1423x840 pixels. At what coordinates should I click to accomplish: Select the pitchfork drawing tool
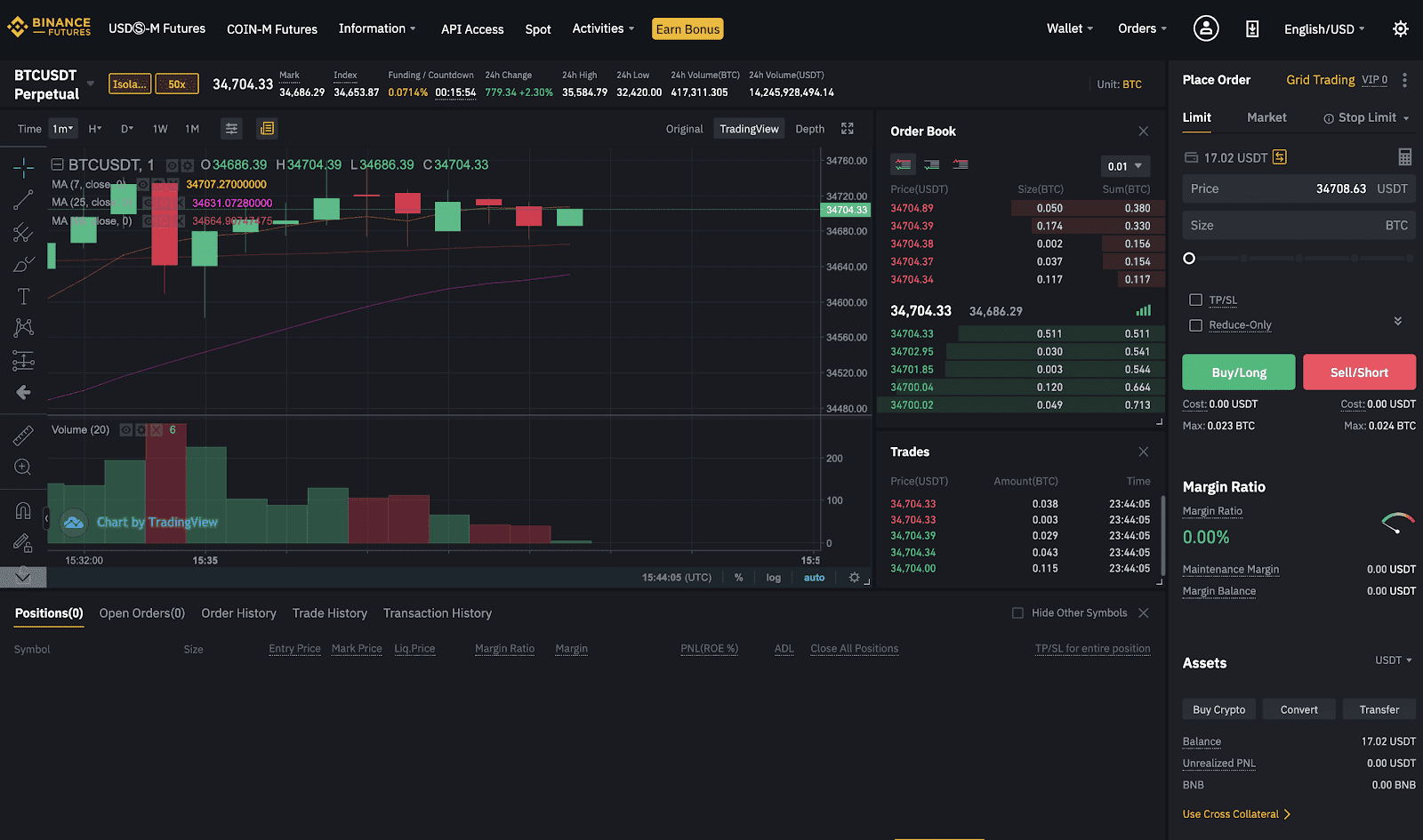tap(24, 232)
